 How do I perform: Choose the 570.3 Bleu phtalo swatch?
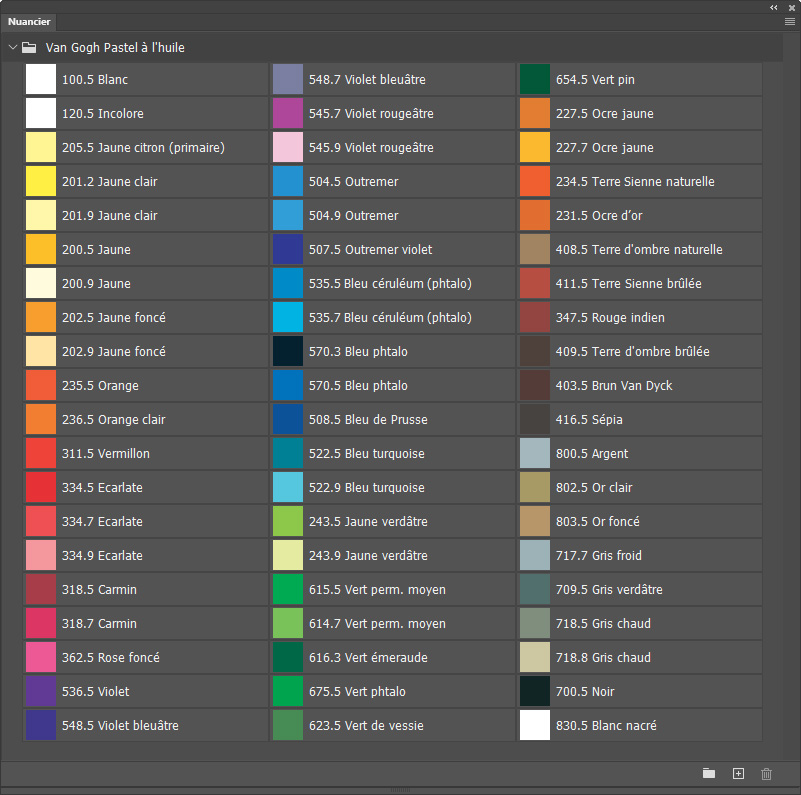[288, 352]
